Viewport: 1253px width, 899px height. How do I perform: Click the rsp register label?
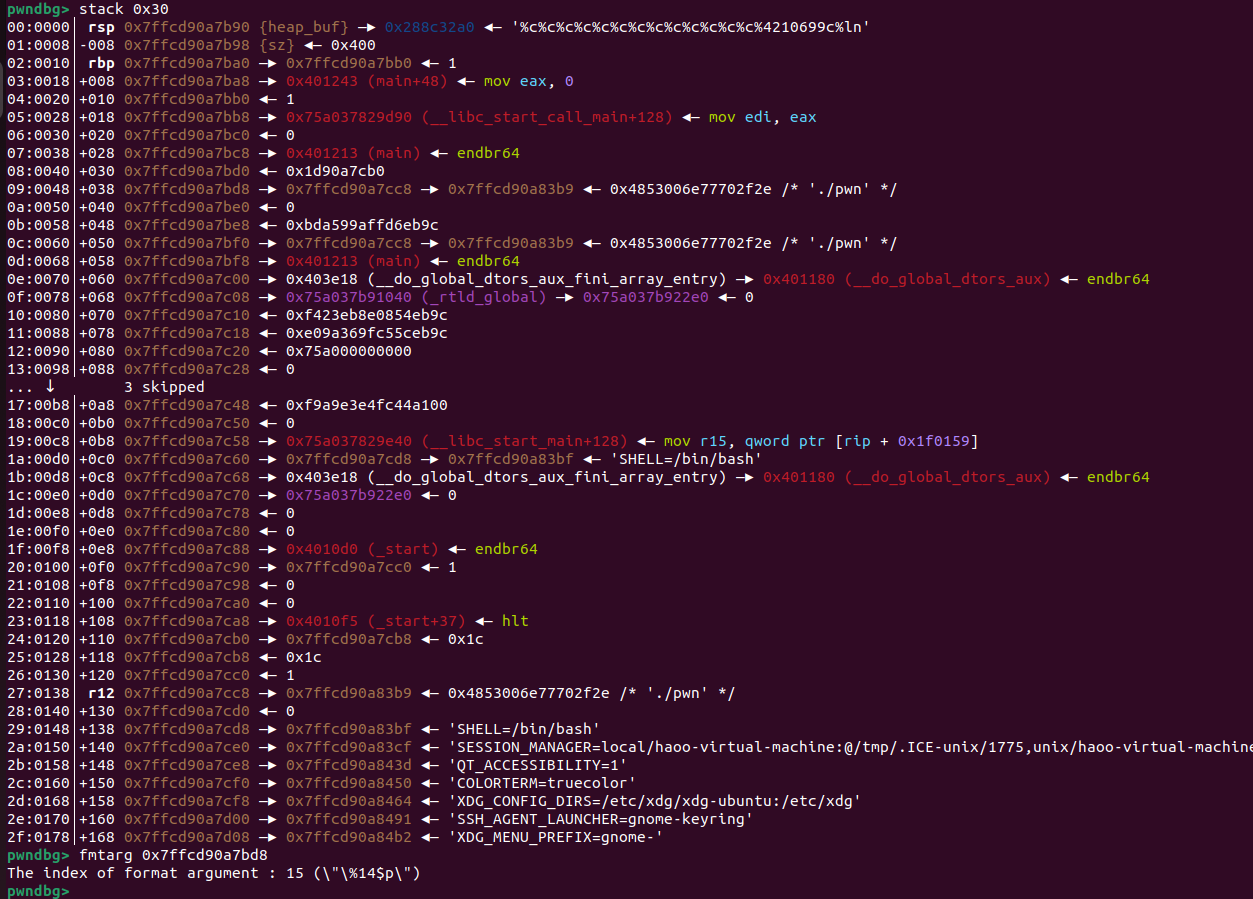click(x=101, y=27)
